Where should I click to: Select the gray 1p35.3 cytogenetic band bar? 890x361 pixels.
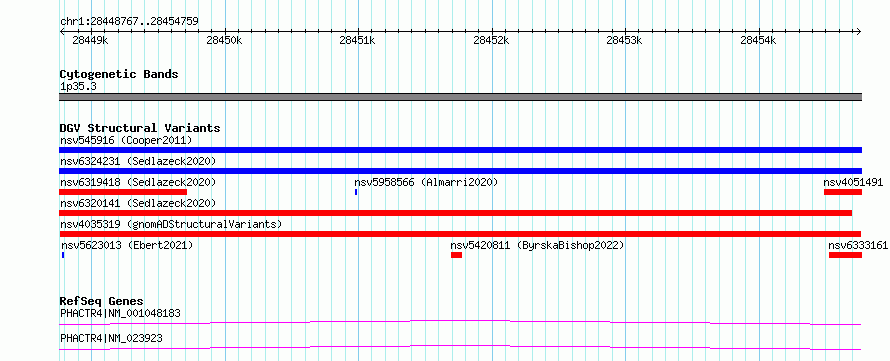coord(460,96)
